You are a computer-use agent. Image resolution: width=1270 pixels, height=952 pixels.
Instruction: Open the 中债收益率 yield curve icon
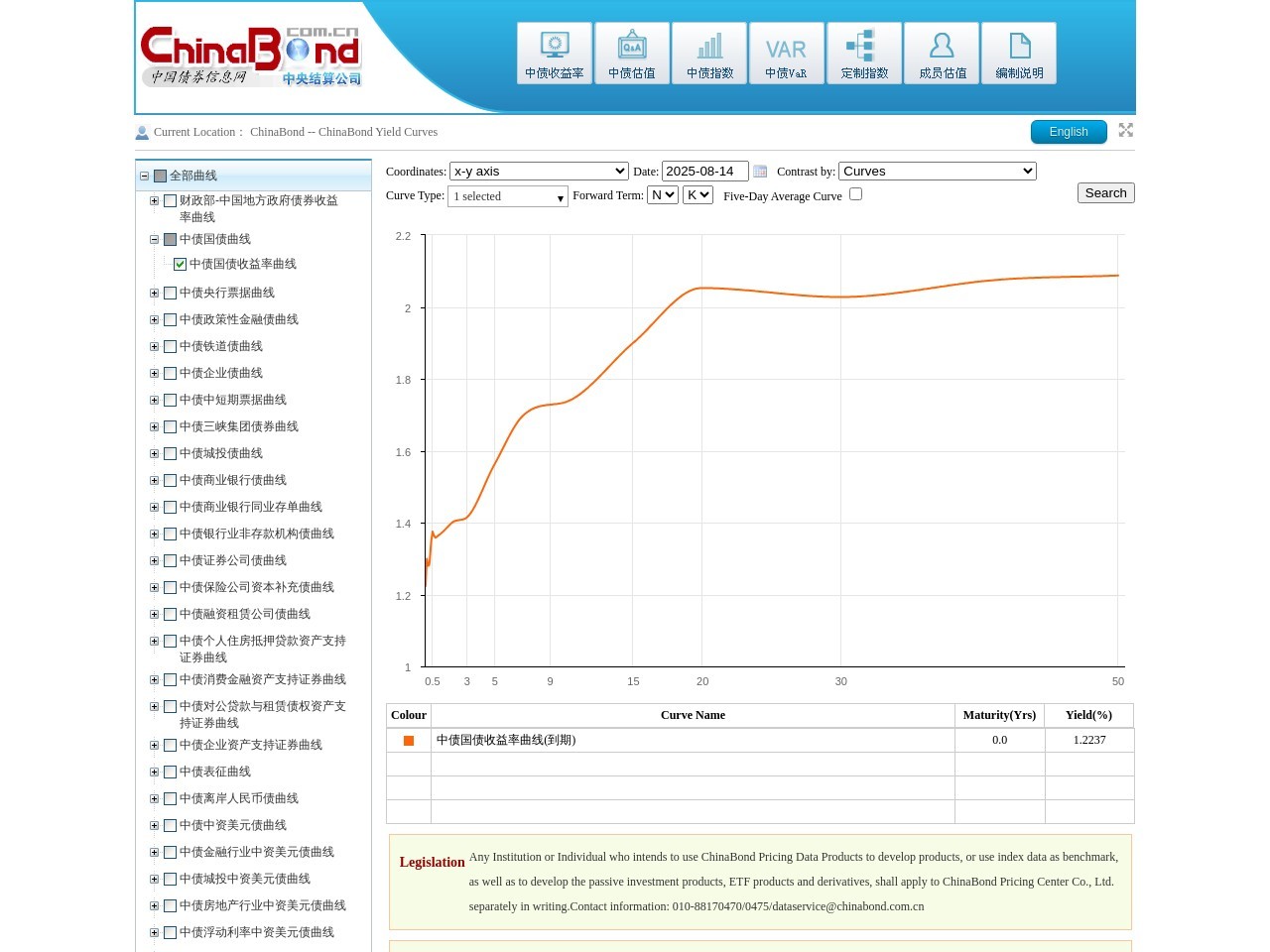click(x=554, y=54)
